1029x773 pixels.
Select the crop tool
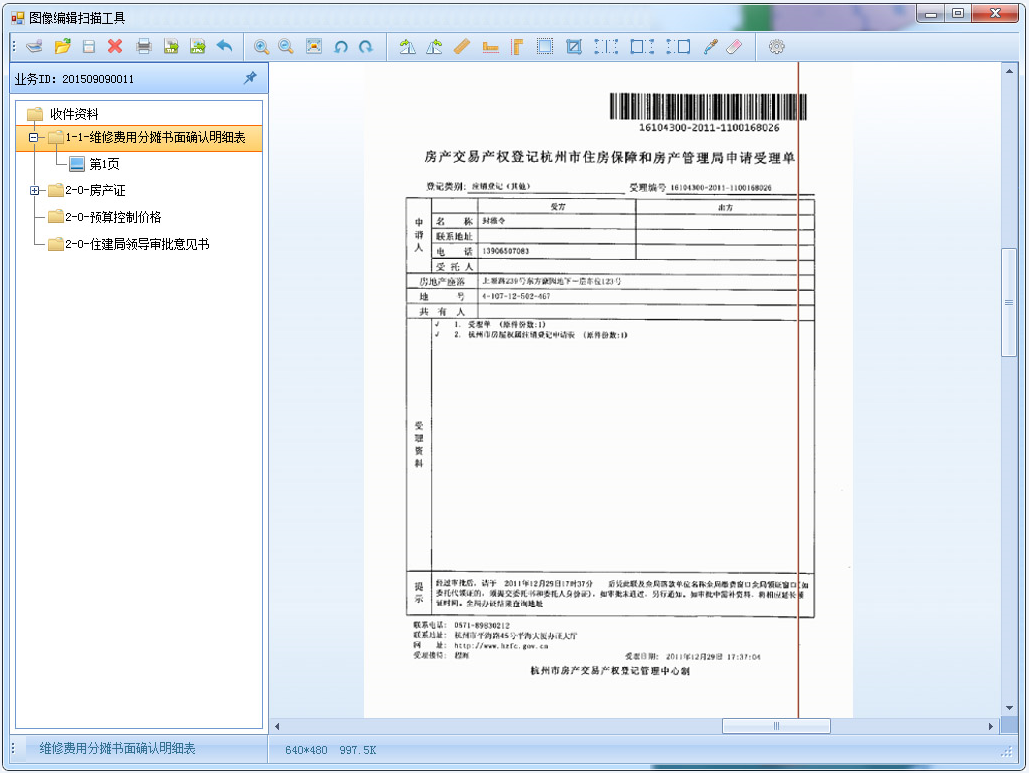click(x=573, y=46)
